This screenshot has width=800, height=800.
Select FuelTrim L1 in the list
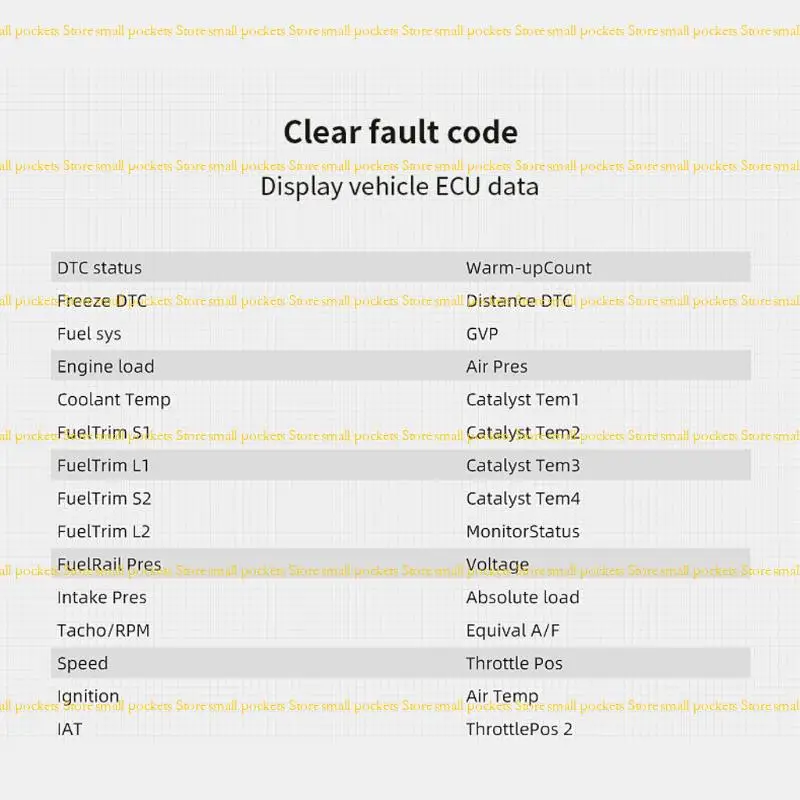(103, 465)
